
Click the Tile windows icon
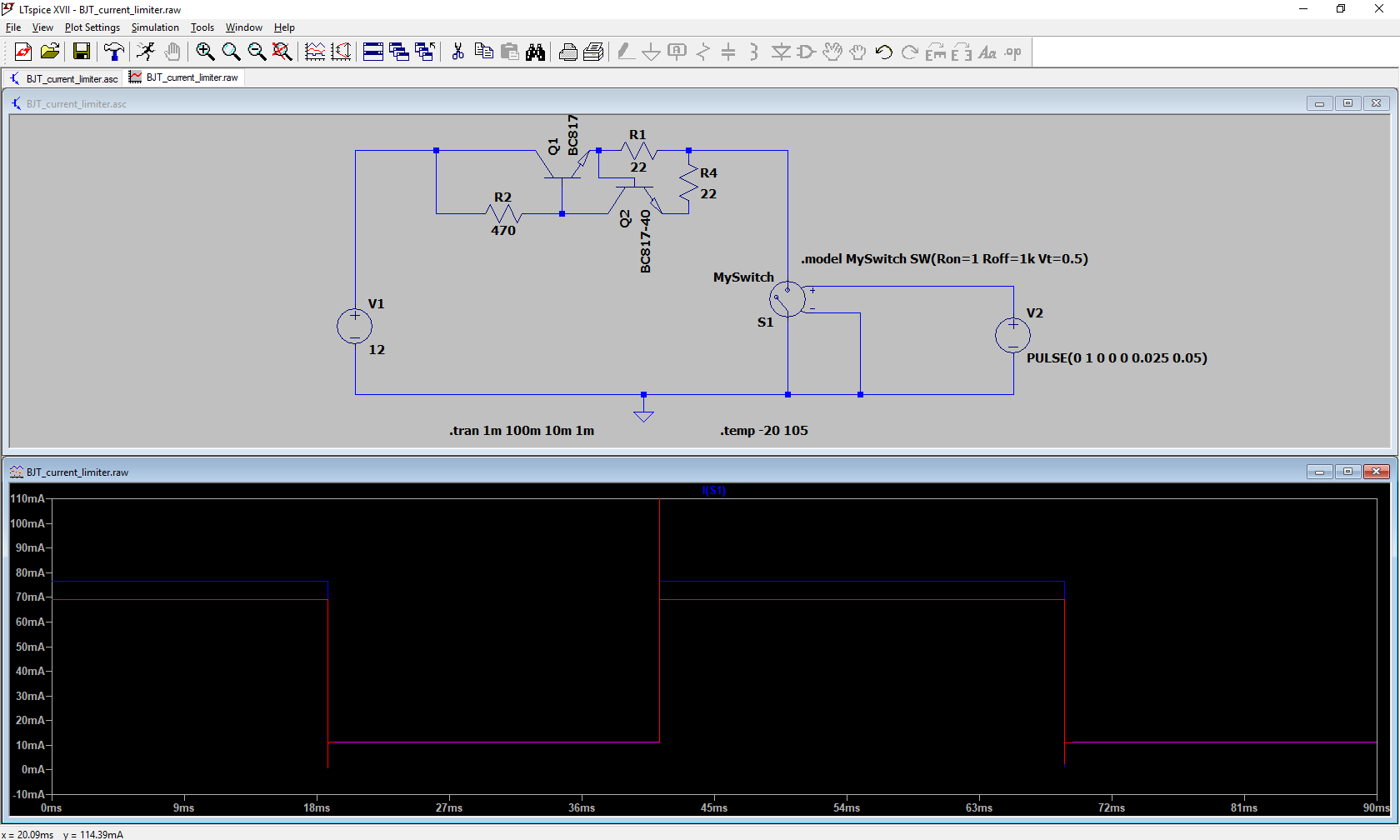[x=373, y=52]
